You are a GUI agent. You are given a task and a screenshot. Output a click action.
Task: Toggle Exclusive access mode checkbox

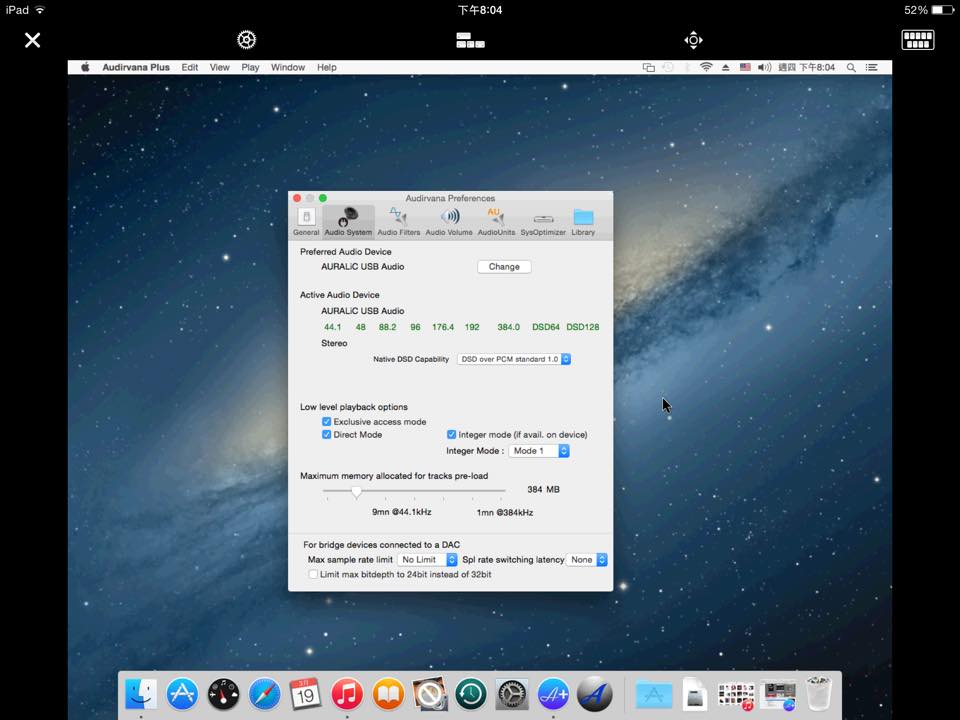coord(326,422)
